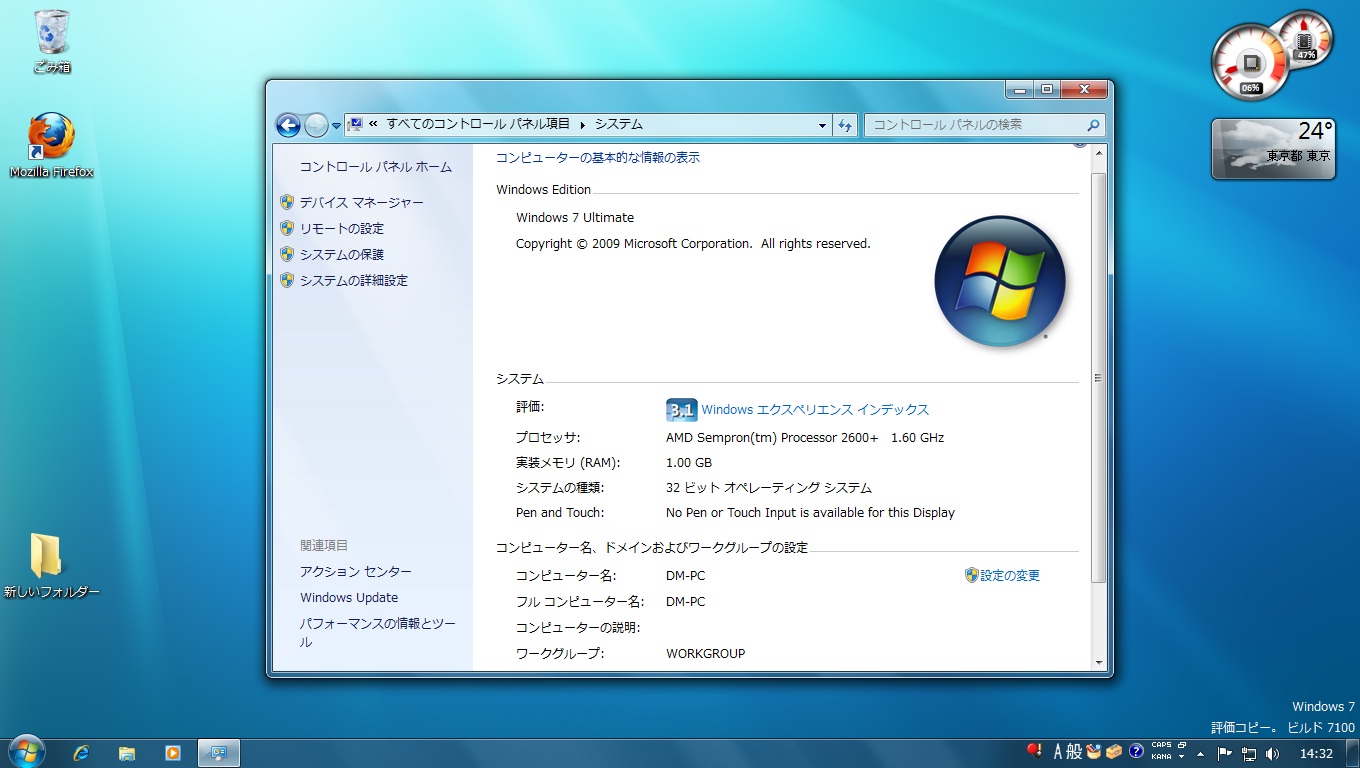Click the scroll-up arrow of the System window

tap(1098, 153)
